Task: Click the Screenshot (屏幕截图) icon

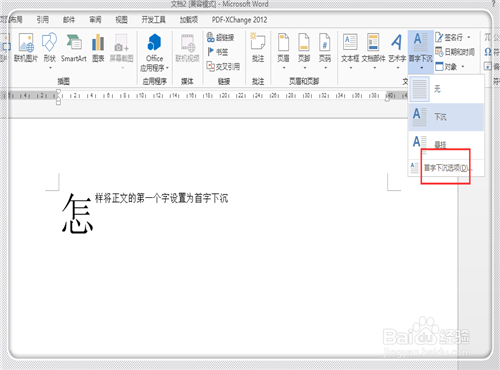Action: 121,43
